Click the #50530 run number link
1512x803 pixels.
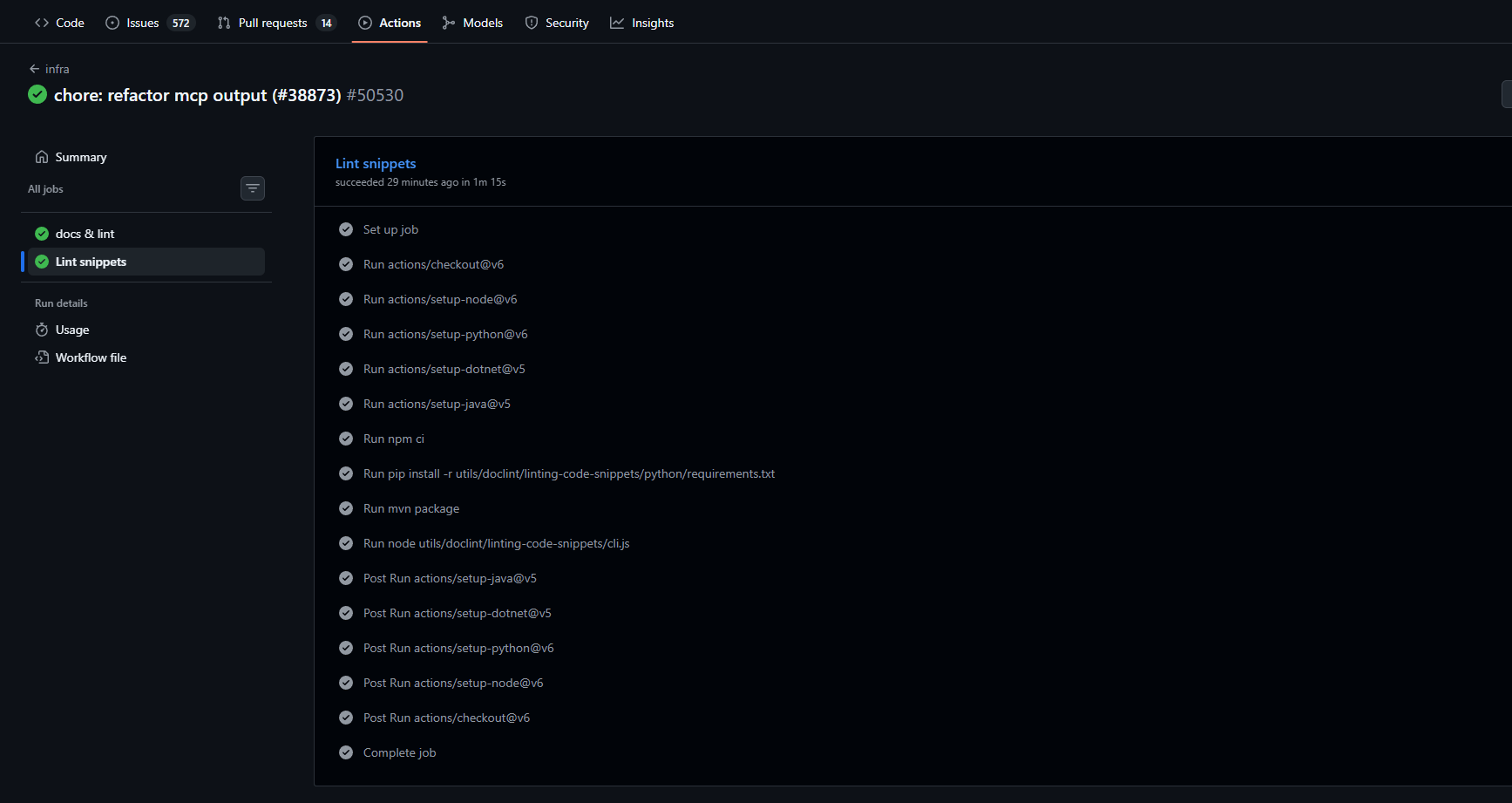pos(375,95)
